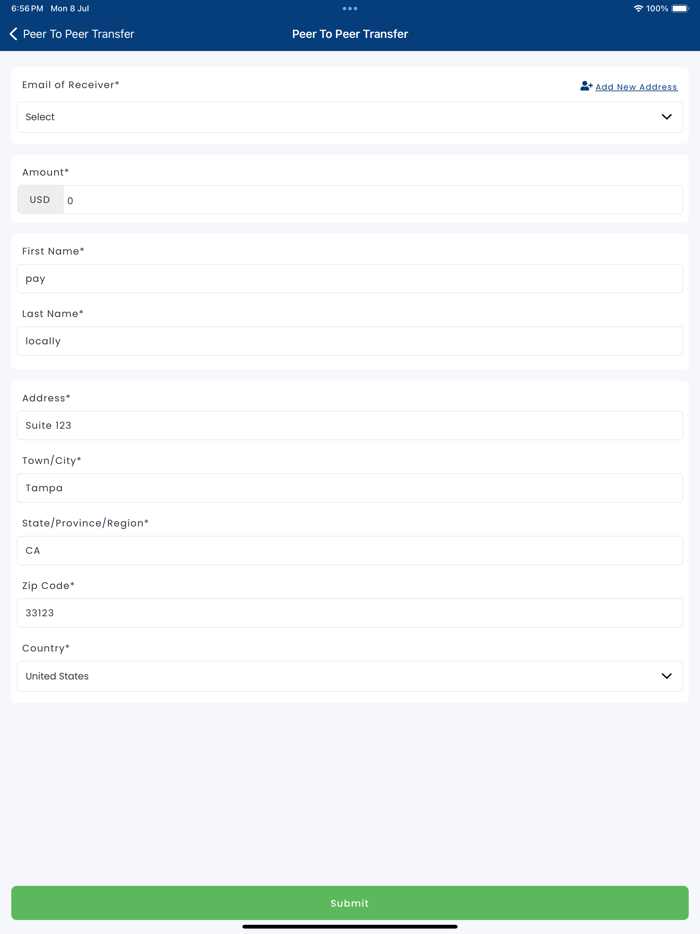Select the Last Name field showing locally
Image resolution: width=700 pixels, height=934 pixels.
coord(350,340)
